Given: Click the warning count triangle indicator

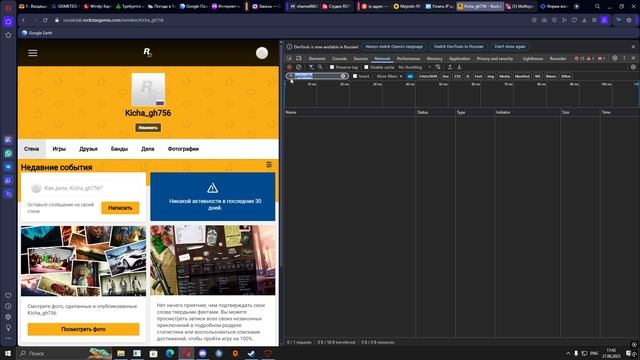Looking at the screenshot, I should [590, 59].
